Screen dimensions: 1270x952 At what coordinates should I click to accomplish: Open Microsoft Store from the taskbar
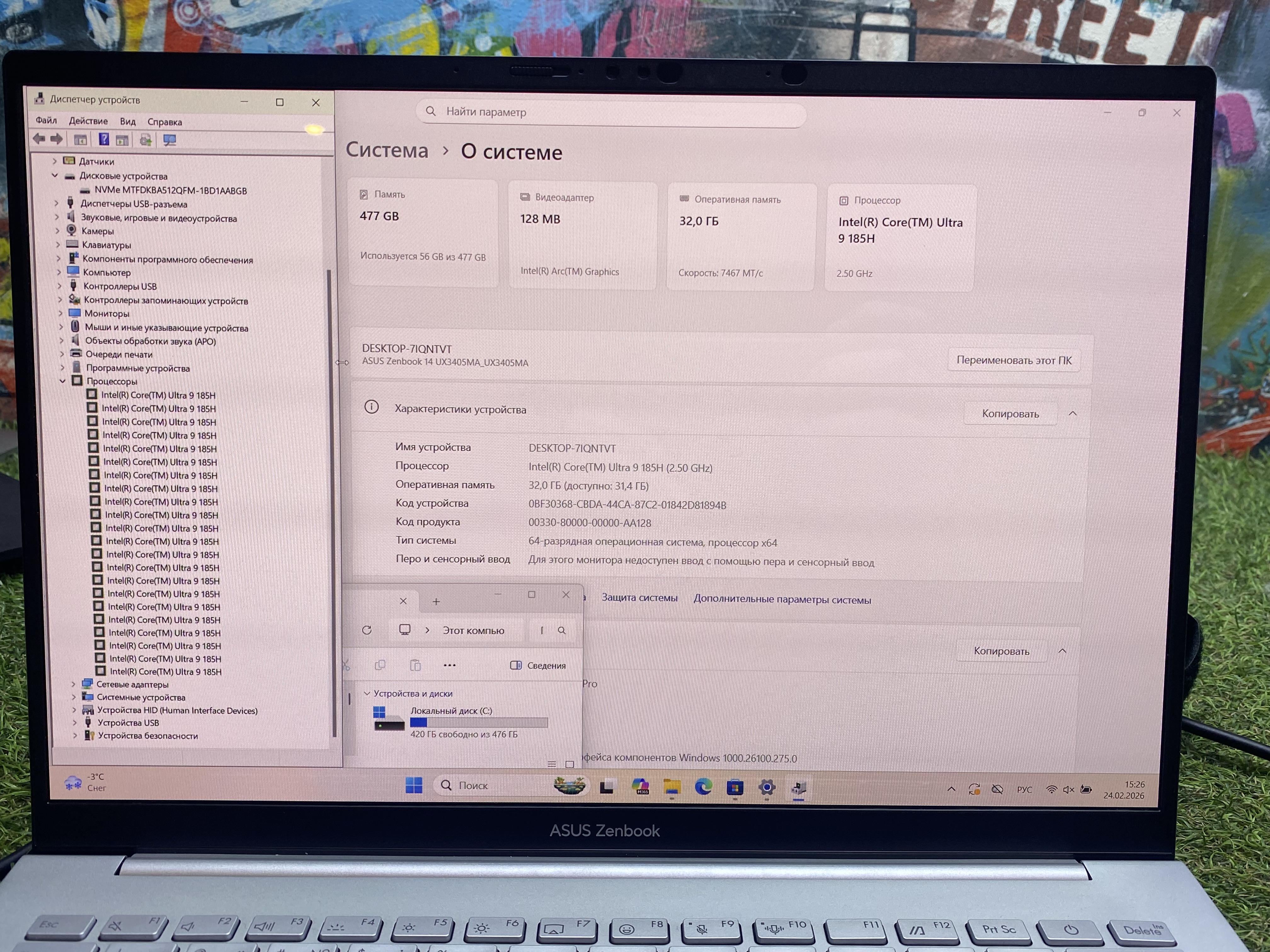(735, 787)
